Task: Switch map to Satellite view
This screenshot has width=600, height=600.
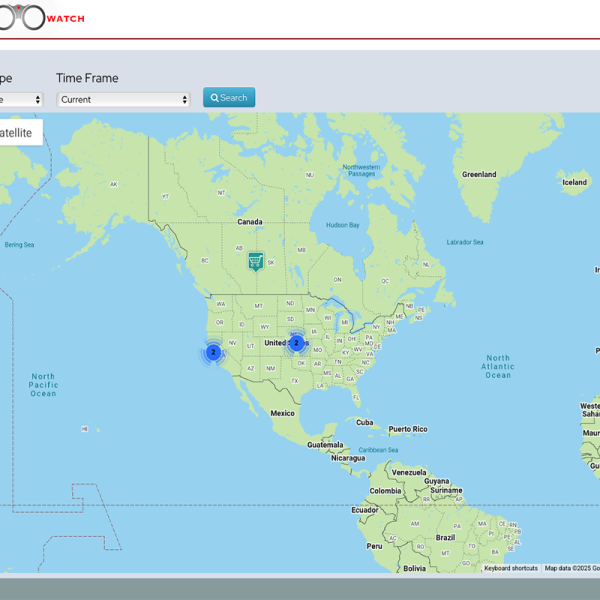Action: pos(16,133)
